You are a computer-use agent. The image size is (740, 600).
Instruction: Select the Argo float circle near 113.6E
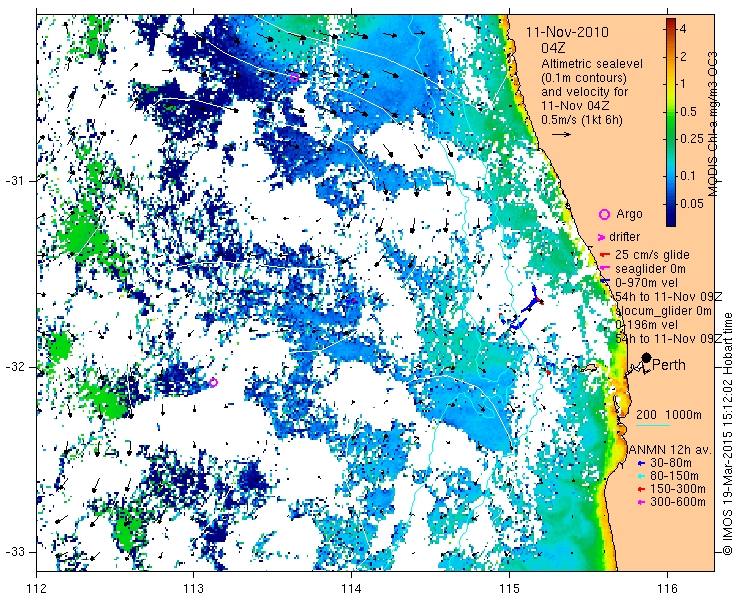pyautogui.click(x=294, y=77)
